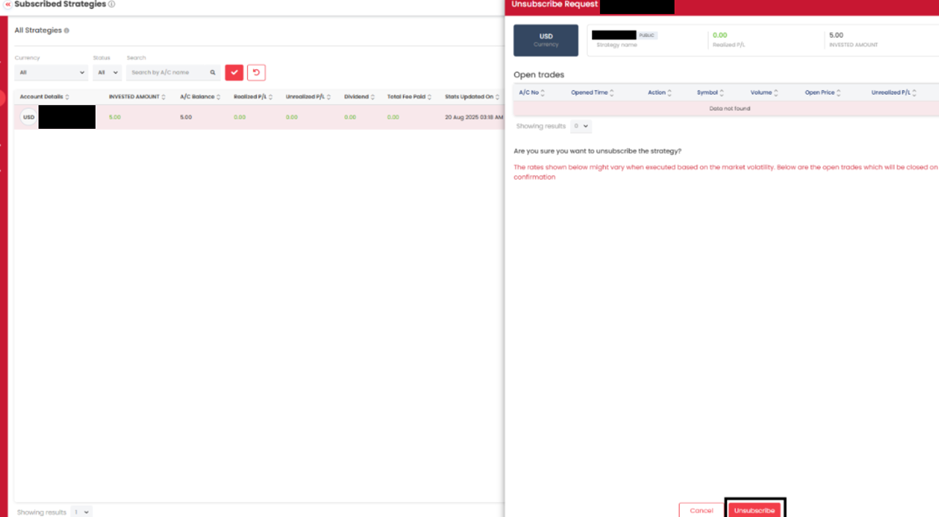Sort by Invested Amount column arrows
The height and width of the screenshot is (517, 939).
[166, 97]
